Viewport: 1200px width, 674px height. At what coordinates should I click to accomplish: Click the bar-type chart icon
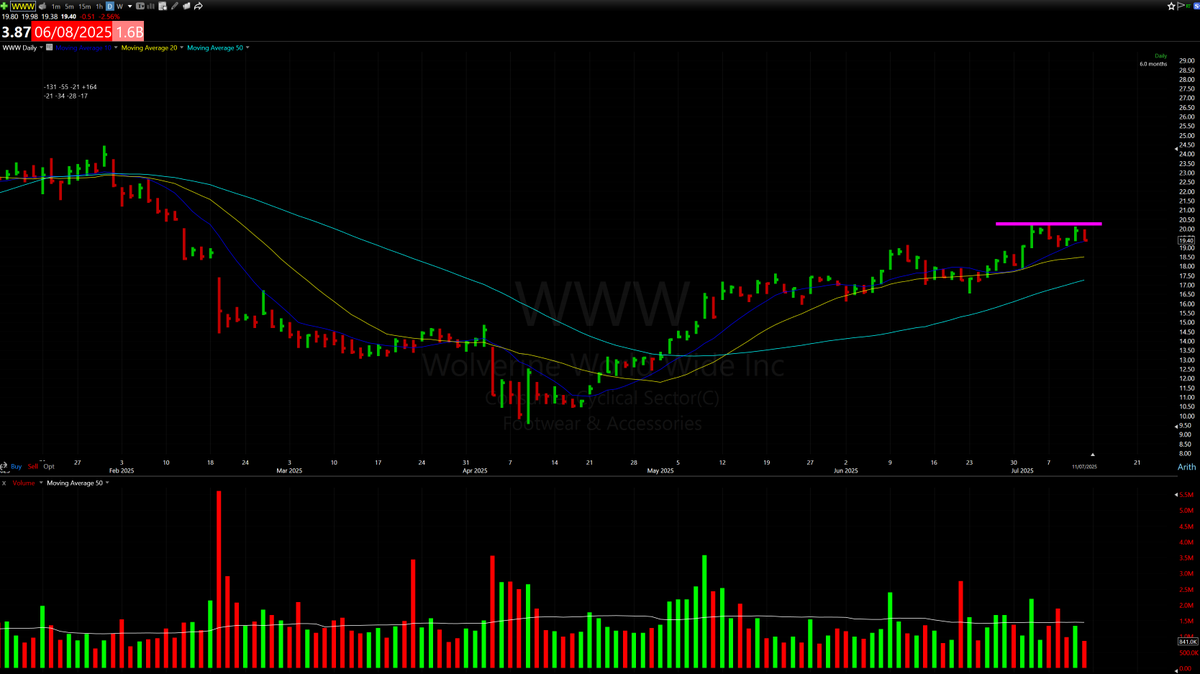click(x=151, y=6)
